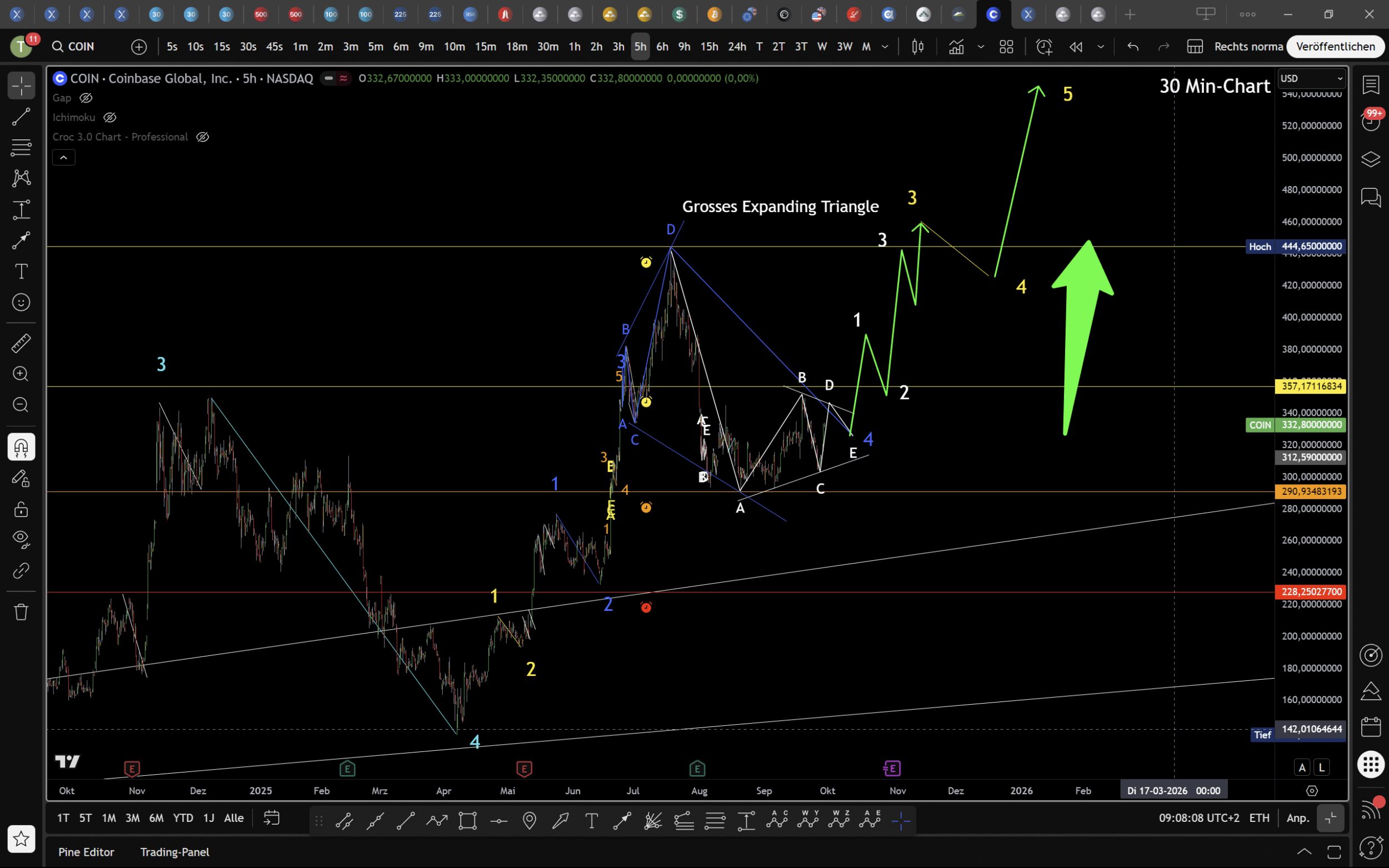Screen dimensions: 1389x868
Task: Open the calendar icon in right sidebar
Action: point(1370,727)
